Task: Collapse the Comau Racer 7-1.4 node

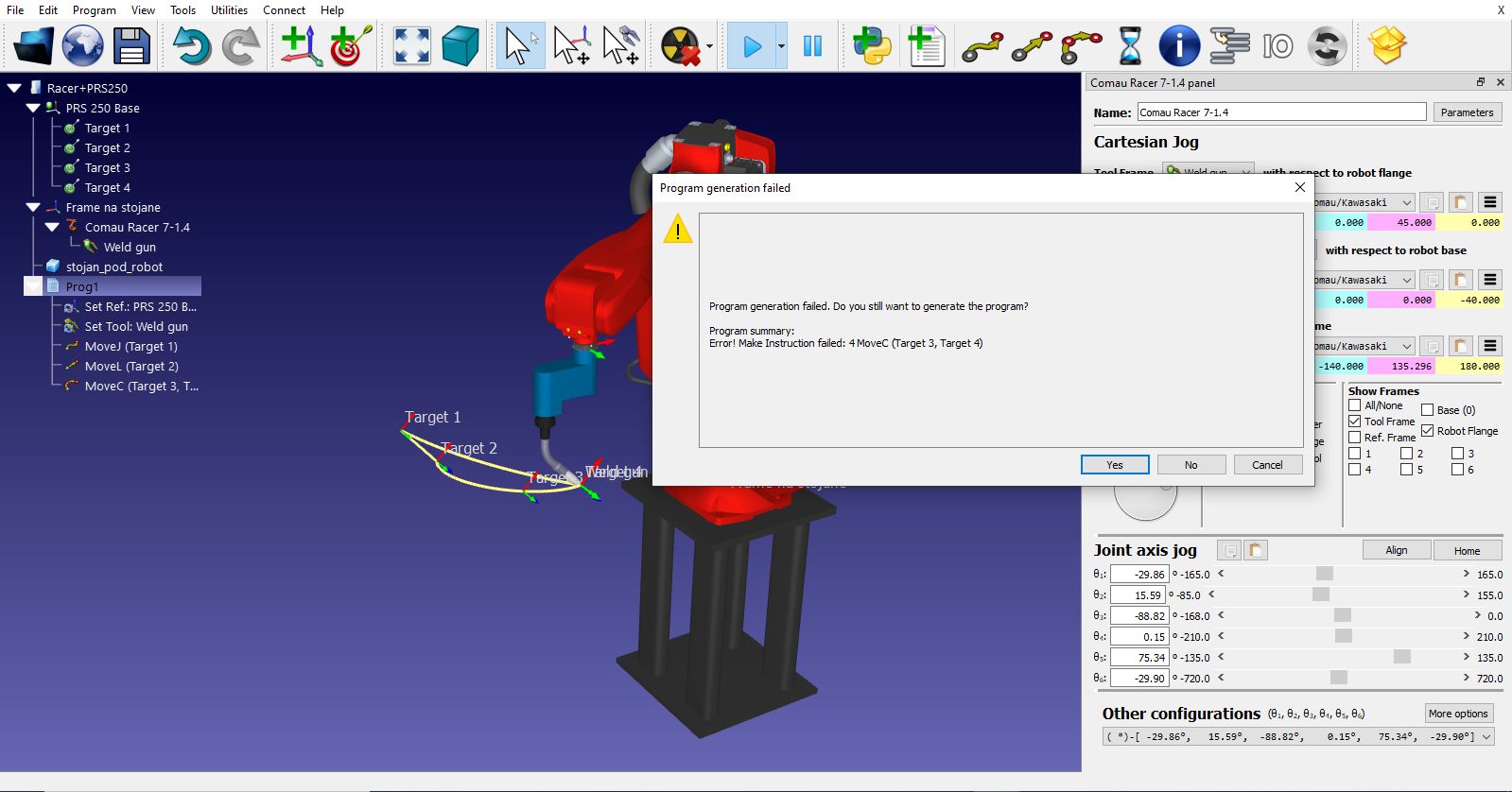Action: tap(52, 227)
